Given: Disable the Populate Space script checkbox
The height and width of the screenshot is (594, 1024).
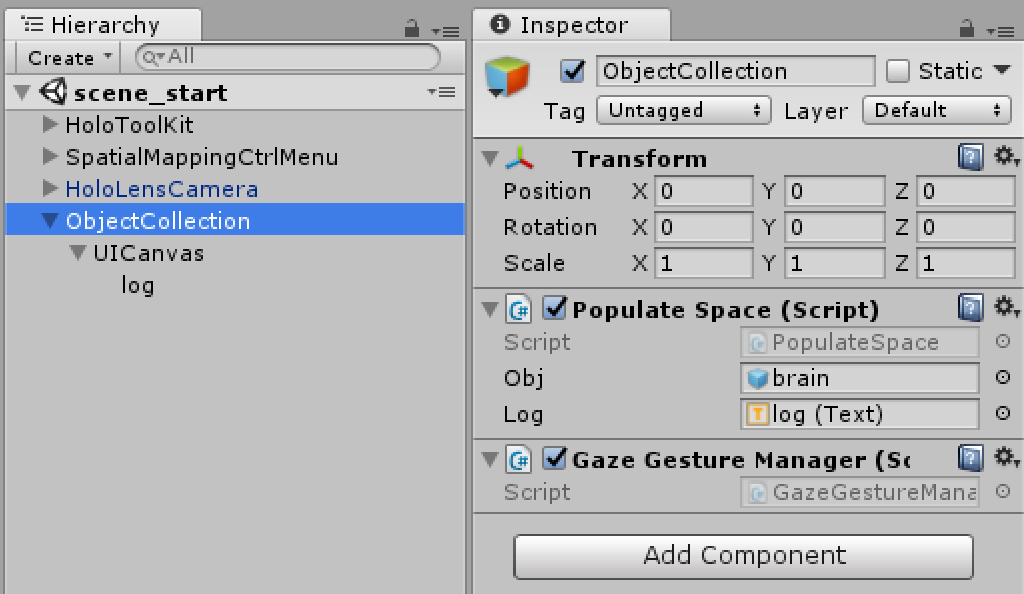Looking at the screenshot, I should (x=555, y=309).
